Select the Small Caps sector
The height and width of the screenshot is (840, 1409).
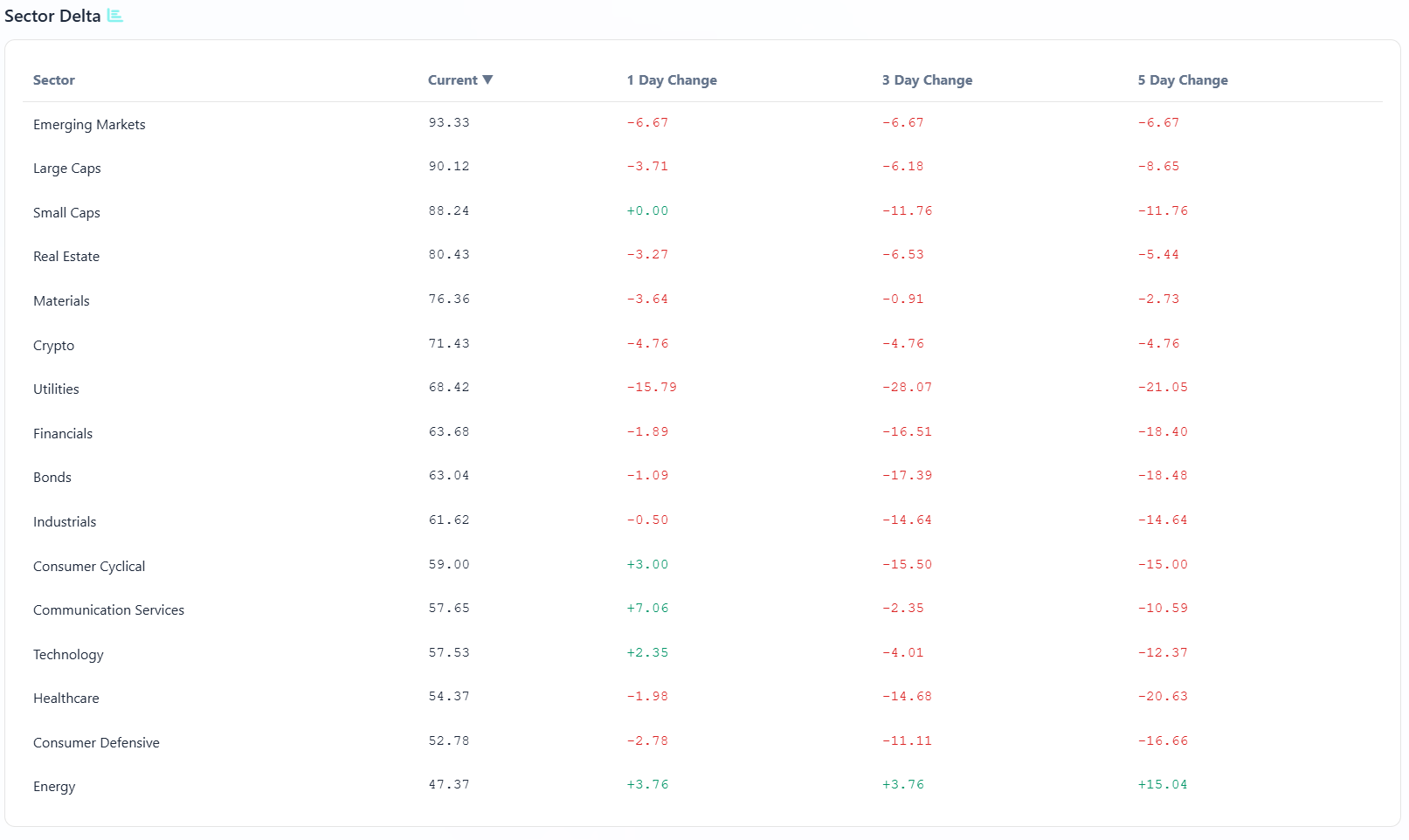(66, 213)
